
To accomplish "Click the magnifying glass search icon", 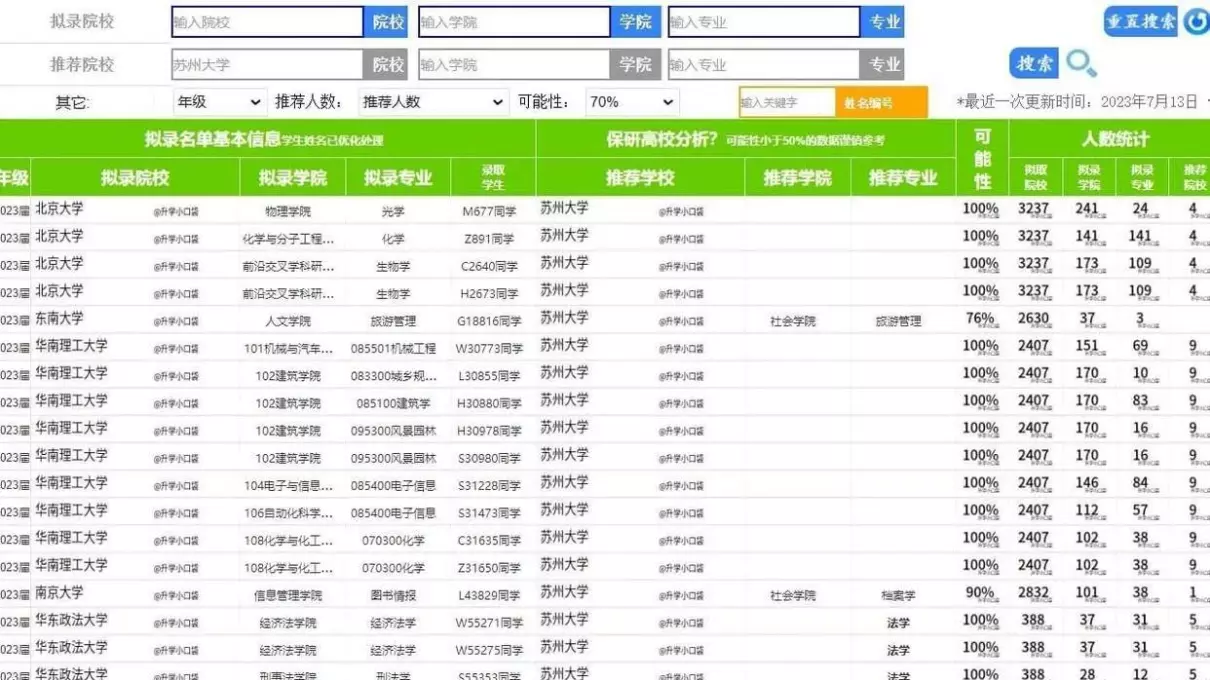I will point(1081,64).
